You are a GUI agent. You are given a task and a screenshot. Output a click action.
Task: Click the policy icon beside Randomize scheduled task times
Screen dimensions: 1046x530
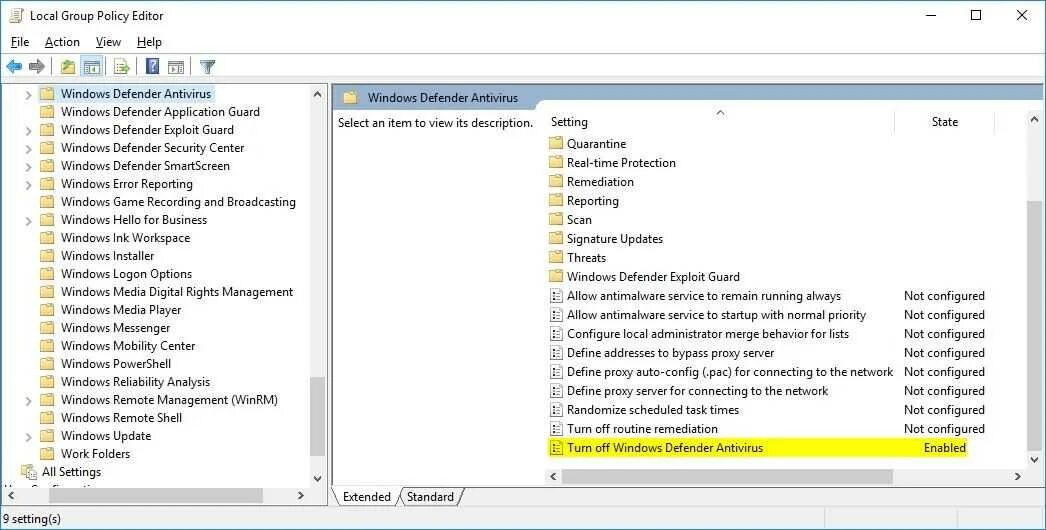pos(556,410)
